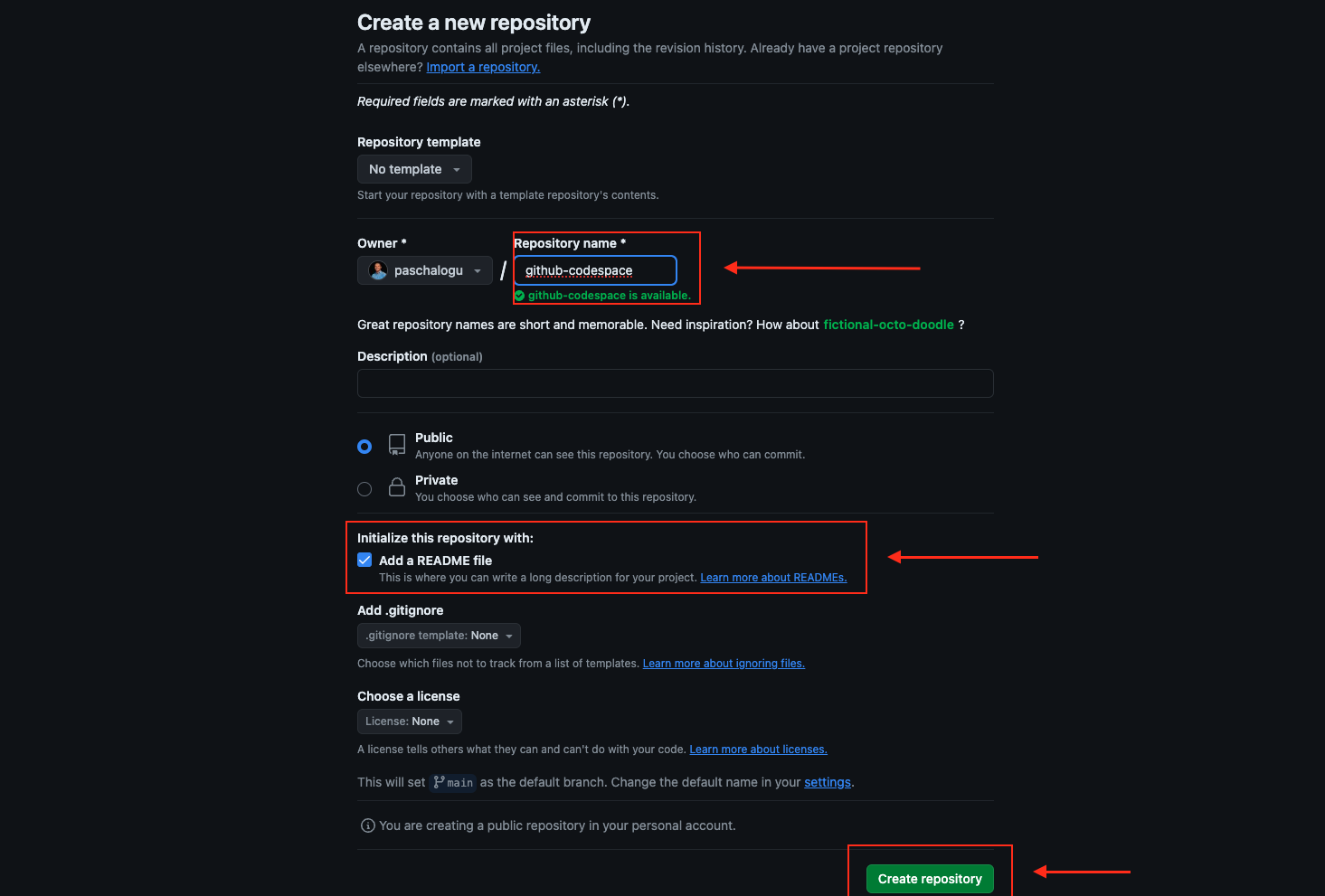The image size is (1325, 896).
Task: Open the No template dropdown
Action: (413, 168)
